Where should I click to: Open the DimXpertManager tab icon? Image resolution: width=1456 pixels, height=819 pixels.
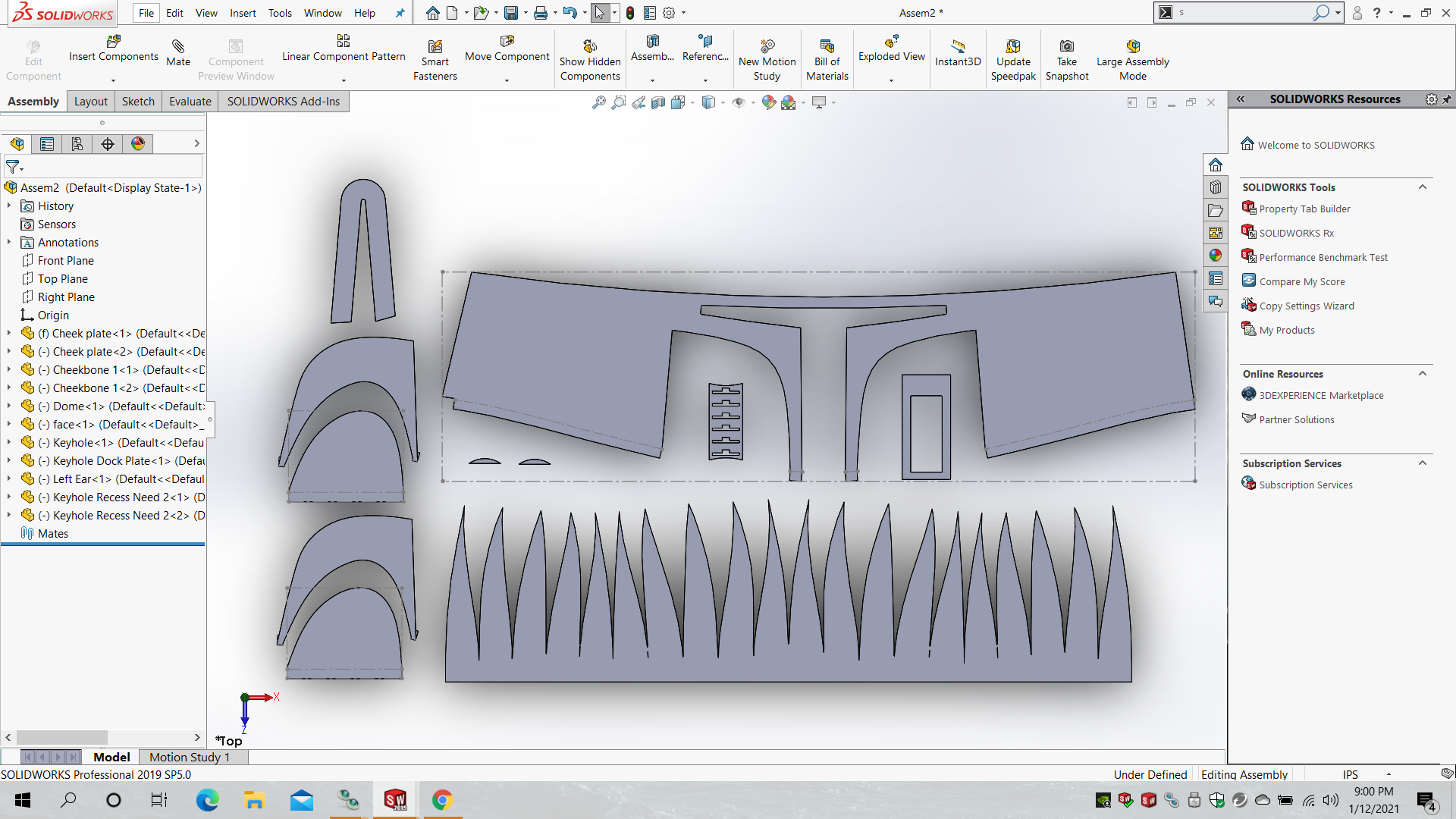(108, 144)
